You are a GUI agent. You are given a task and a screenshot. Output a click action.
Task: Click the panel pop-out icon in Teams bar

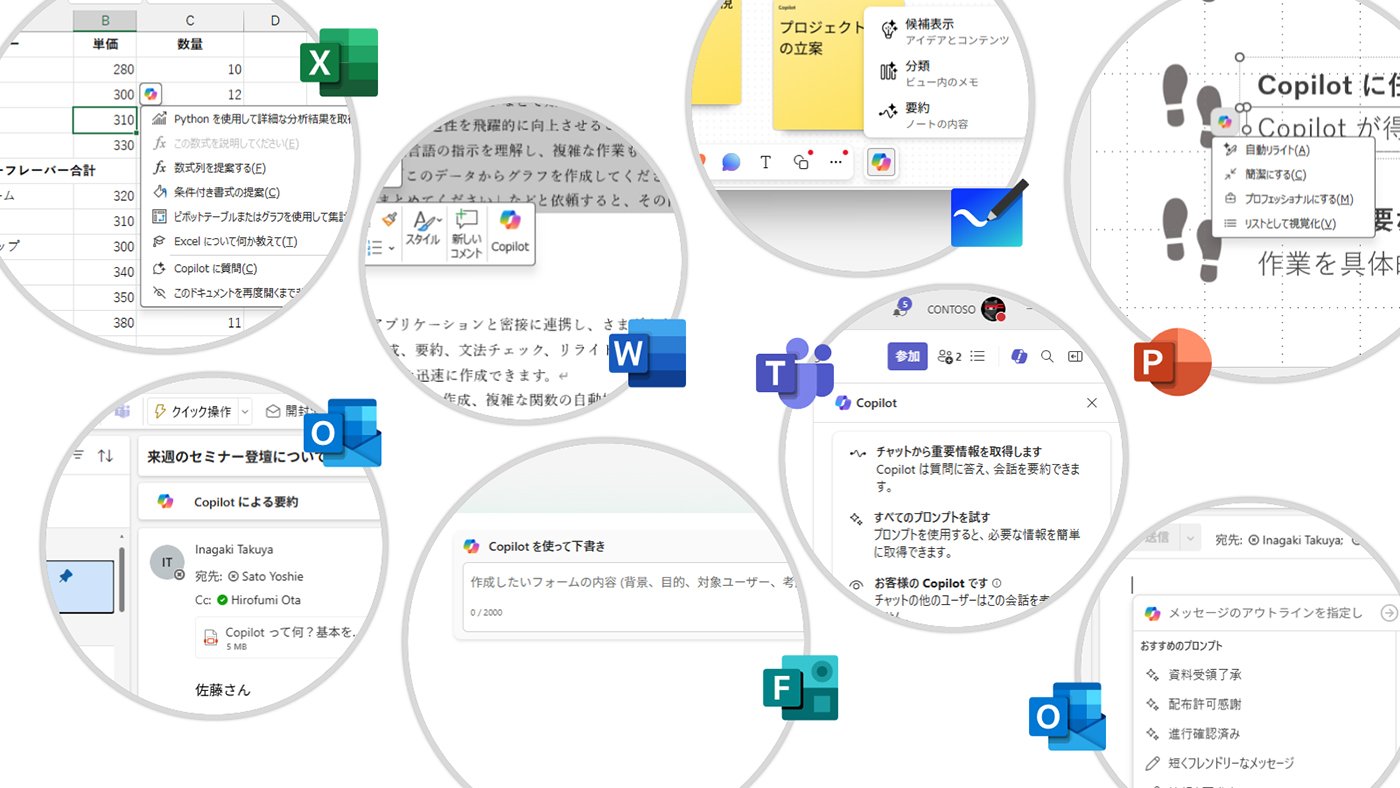coord(1075,356)
